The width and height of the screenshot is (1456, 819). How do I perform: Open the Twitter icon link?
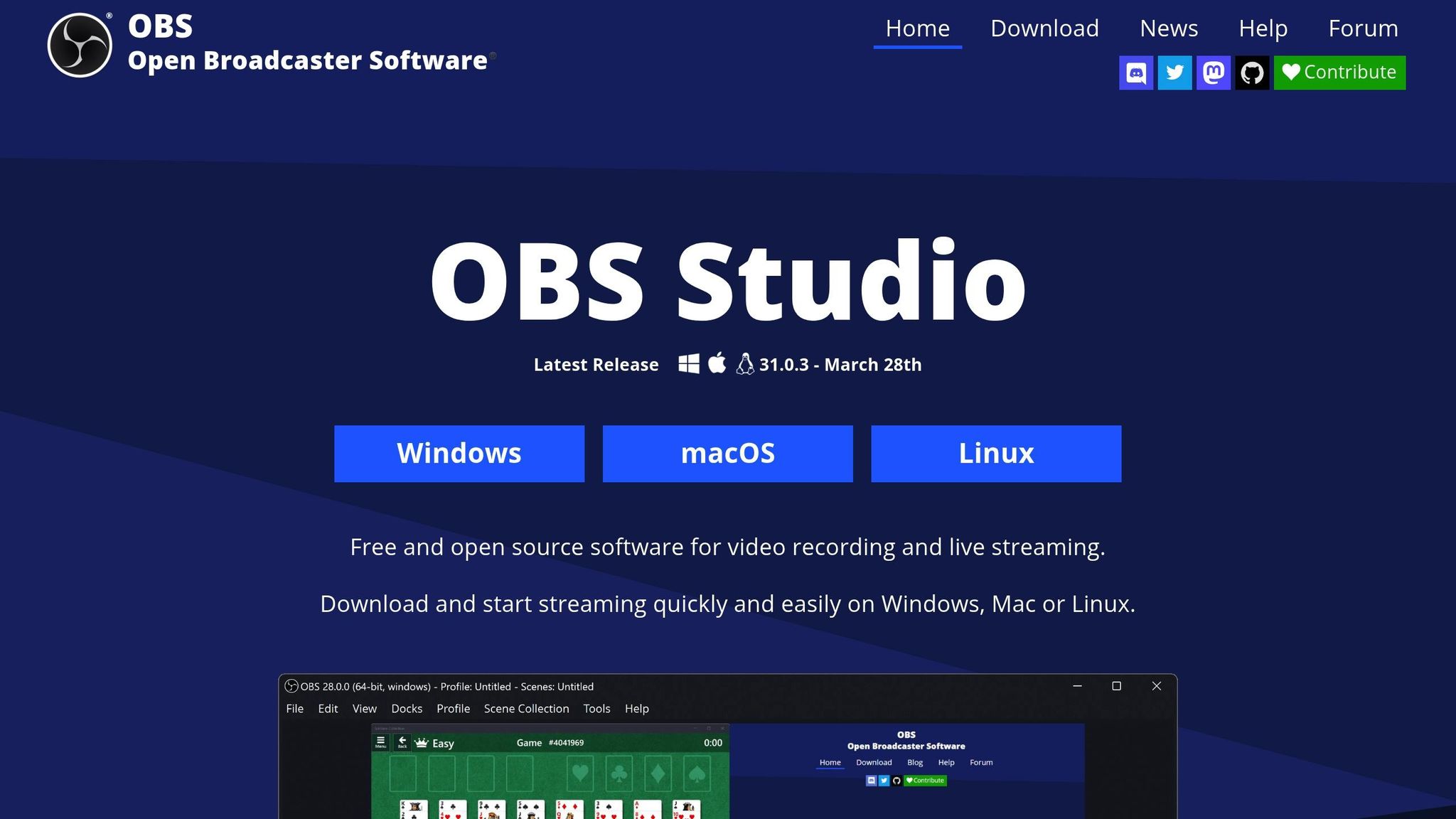pyautogui.click(x=1174, y=73)
